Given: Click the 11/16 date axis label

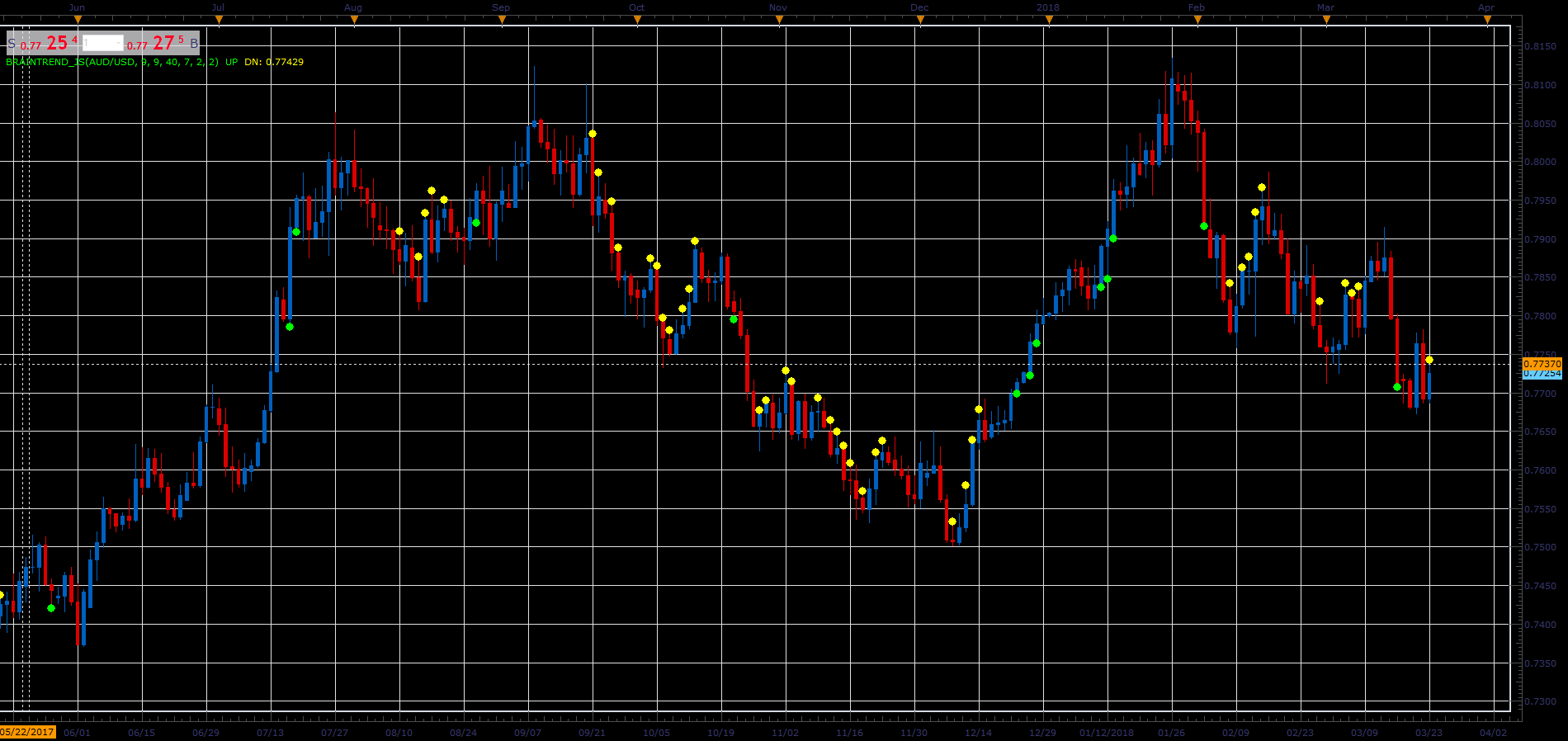Looking at the screenshot, I should point(850,733).
